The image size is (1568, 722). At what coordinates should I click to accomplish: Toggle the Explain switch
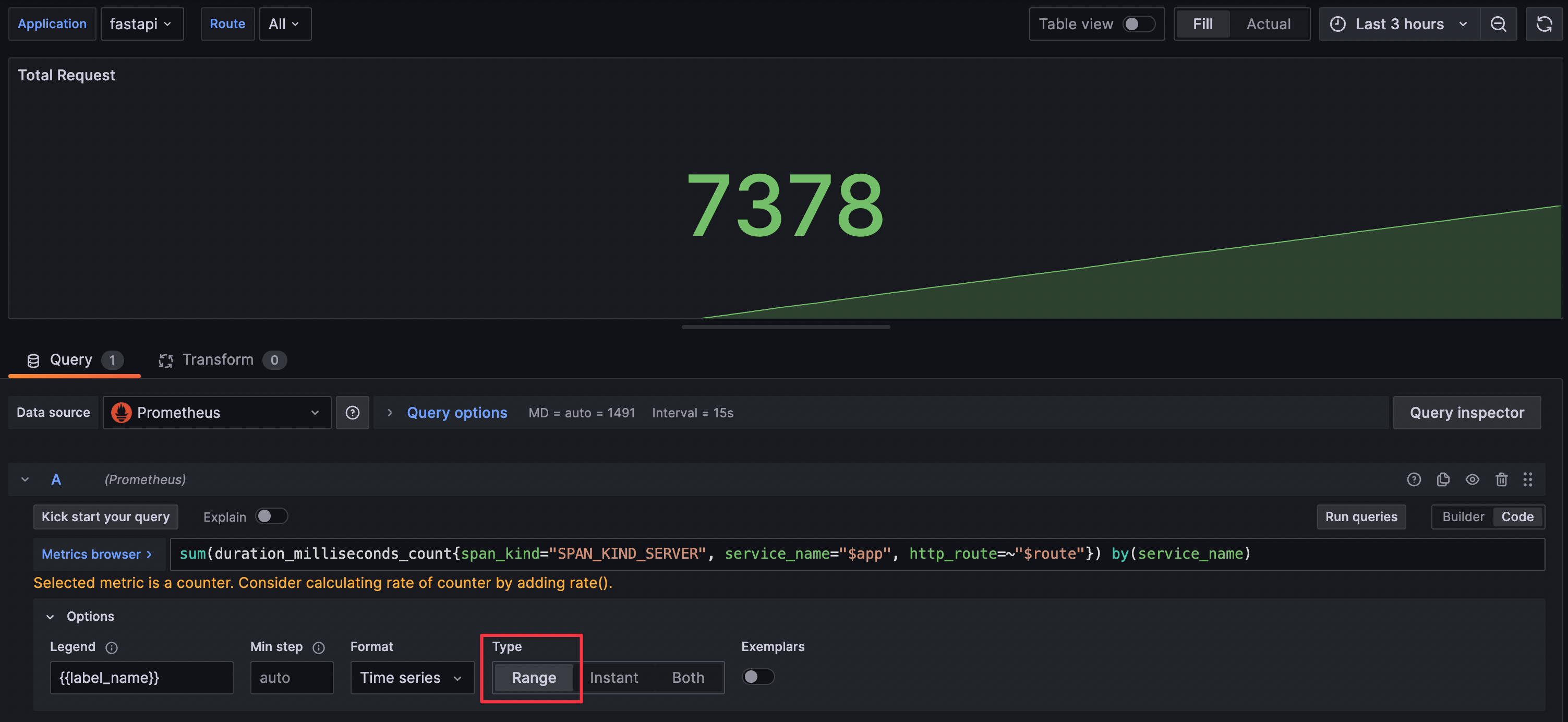tap(271, 516)
